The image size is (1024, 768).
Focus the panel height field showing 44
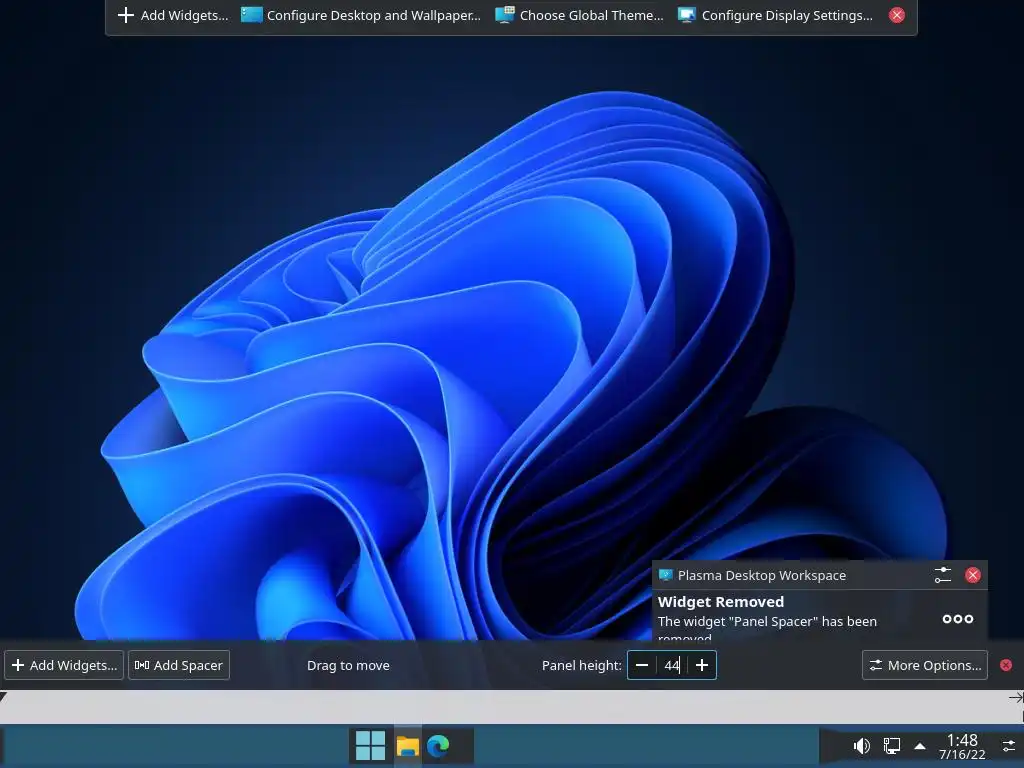[x=672, y=665]
